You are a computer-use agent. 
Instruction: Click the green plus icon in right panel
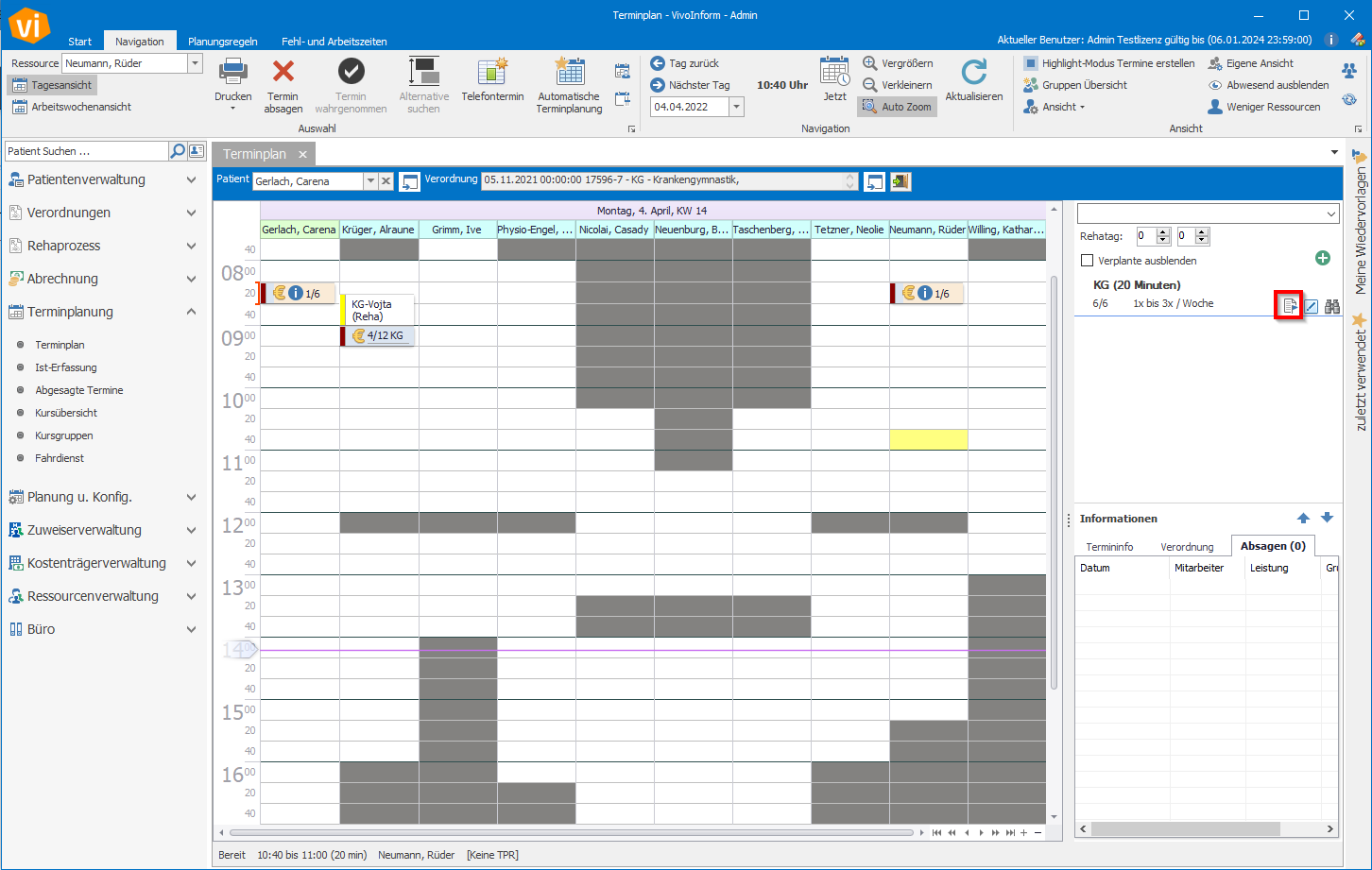pyautogui.click(x=1323, y=258)
